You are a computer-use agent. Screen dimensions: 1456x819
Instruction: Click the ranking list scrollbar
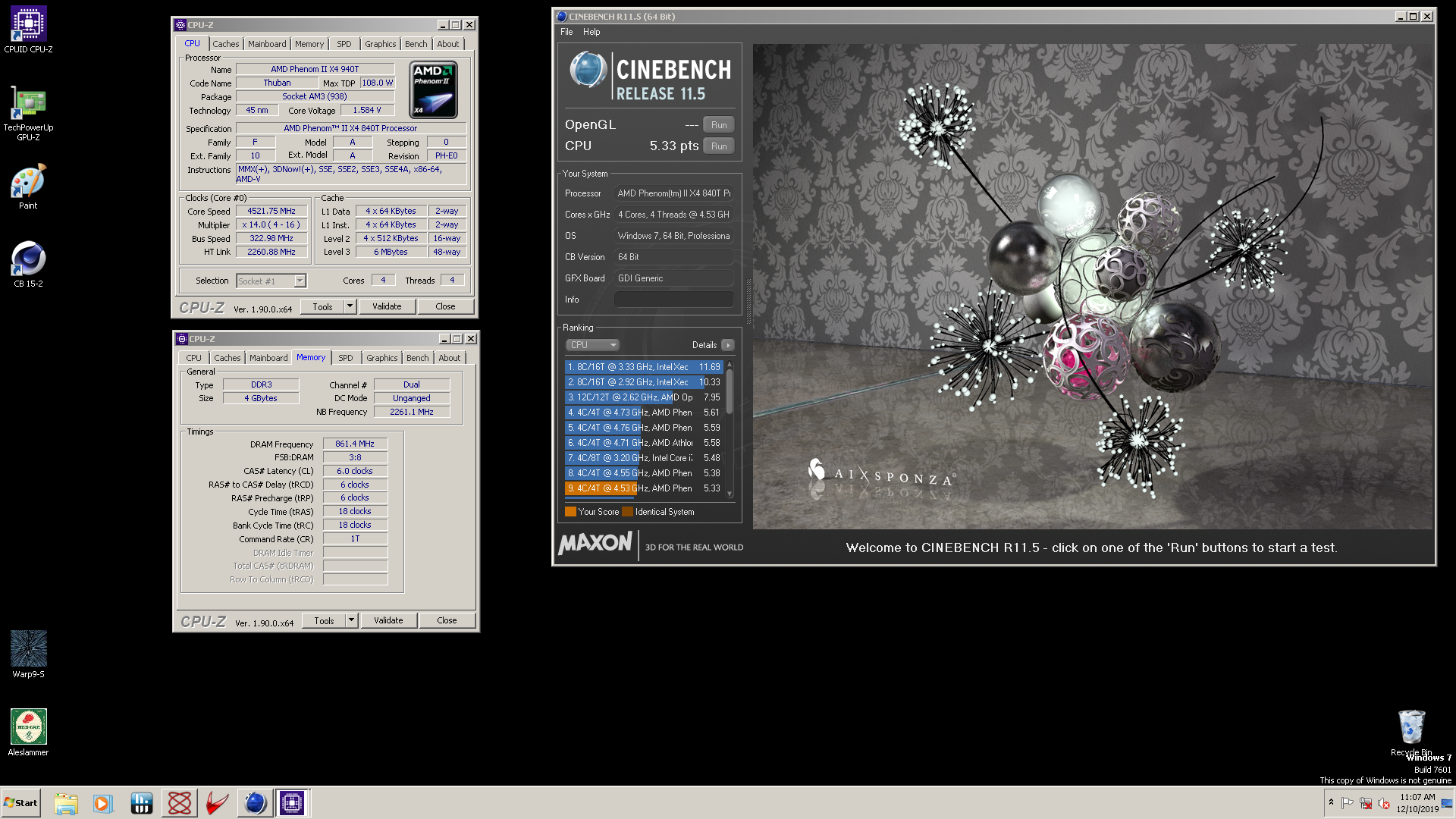(730, 391)
